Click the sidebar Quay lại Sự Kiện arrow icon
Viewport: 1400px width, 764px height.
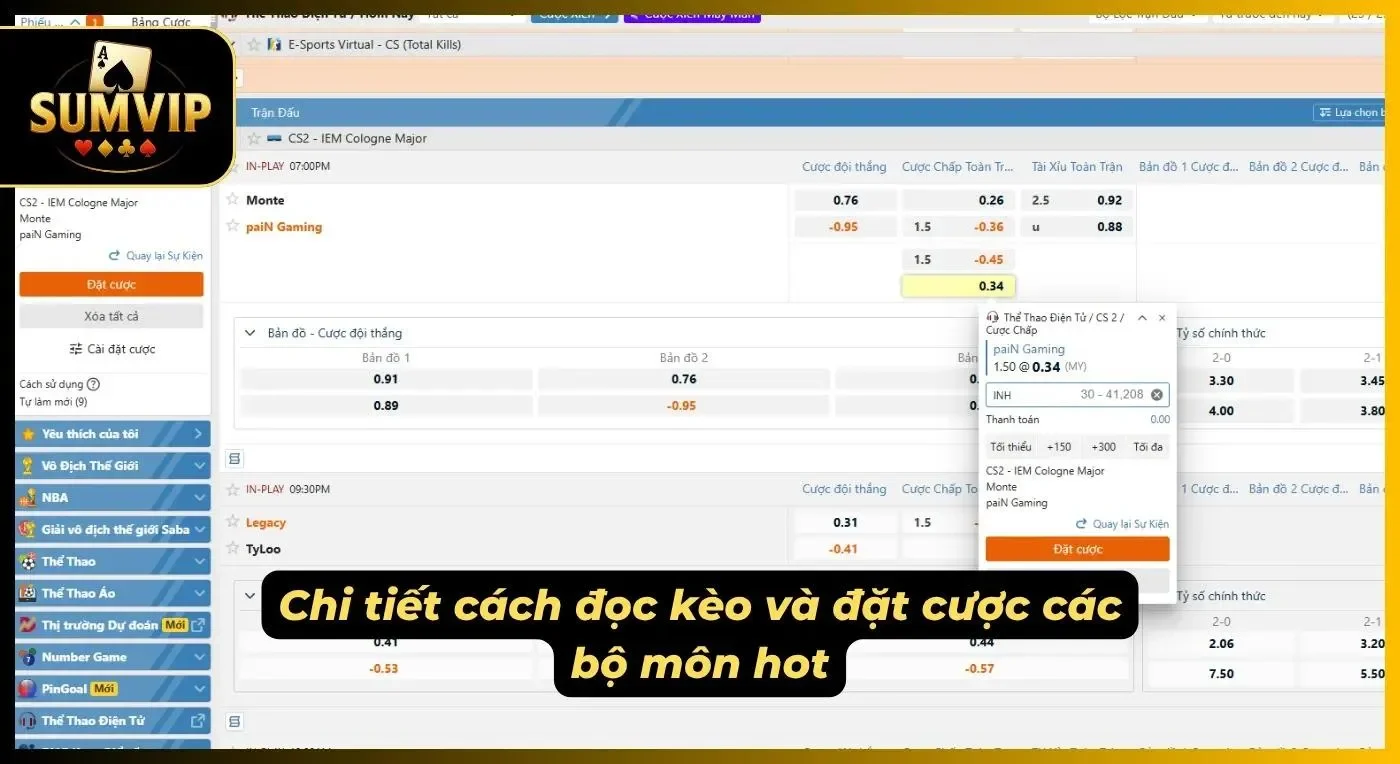point(114,256)
